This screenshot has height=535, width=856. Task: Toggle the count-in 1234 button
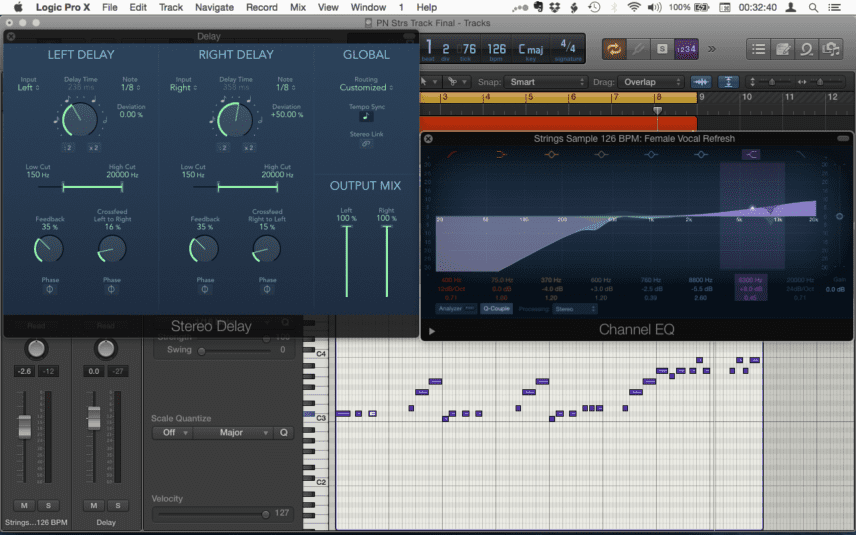[686, 50]
